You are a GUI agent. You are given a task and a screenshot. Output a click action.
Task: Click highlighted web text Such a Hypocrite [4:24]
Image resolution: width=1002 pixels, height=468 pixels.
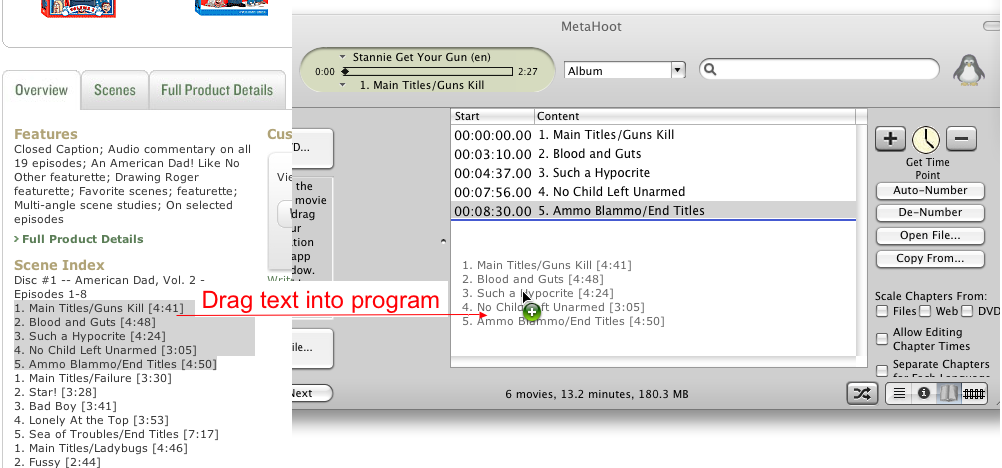coord(97,336)
